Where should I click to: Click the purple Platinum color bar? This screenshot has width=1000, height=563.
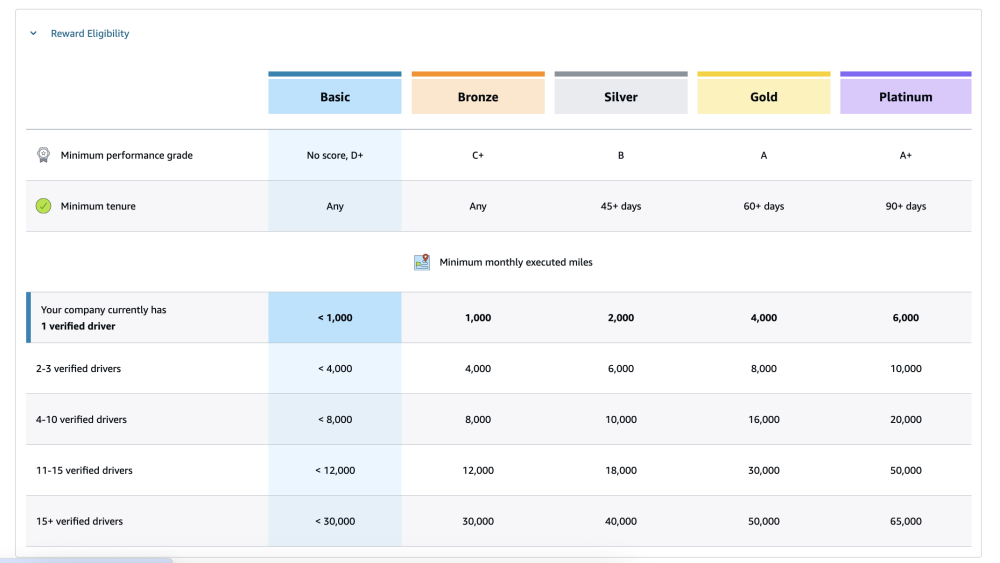point(906,74)
